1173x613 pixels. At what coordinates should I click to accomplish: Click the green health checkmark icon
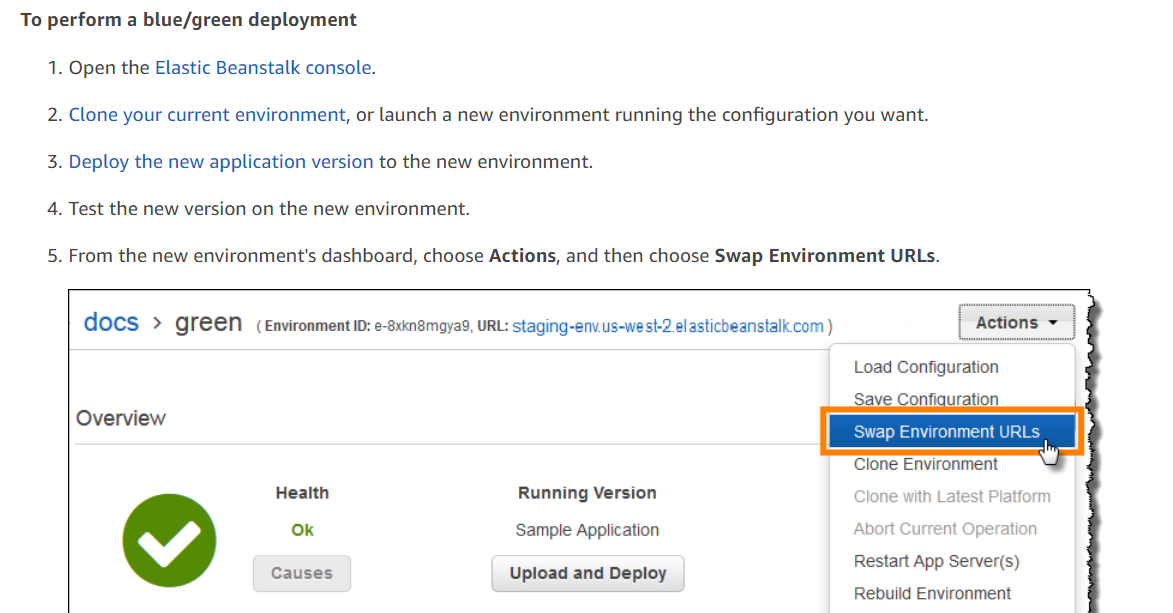pos(169,541)
